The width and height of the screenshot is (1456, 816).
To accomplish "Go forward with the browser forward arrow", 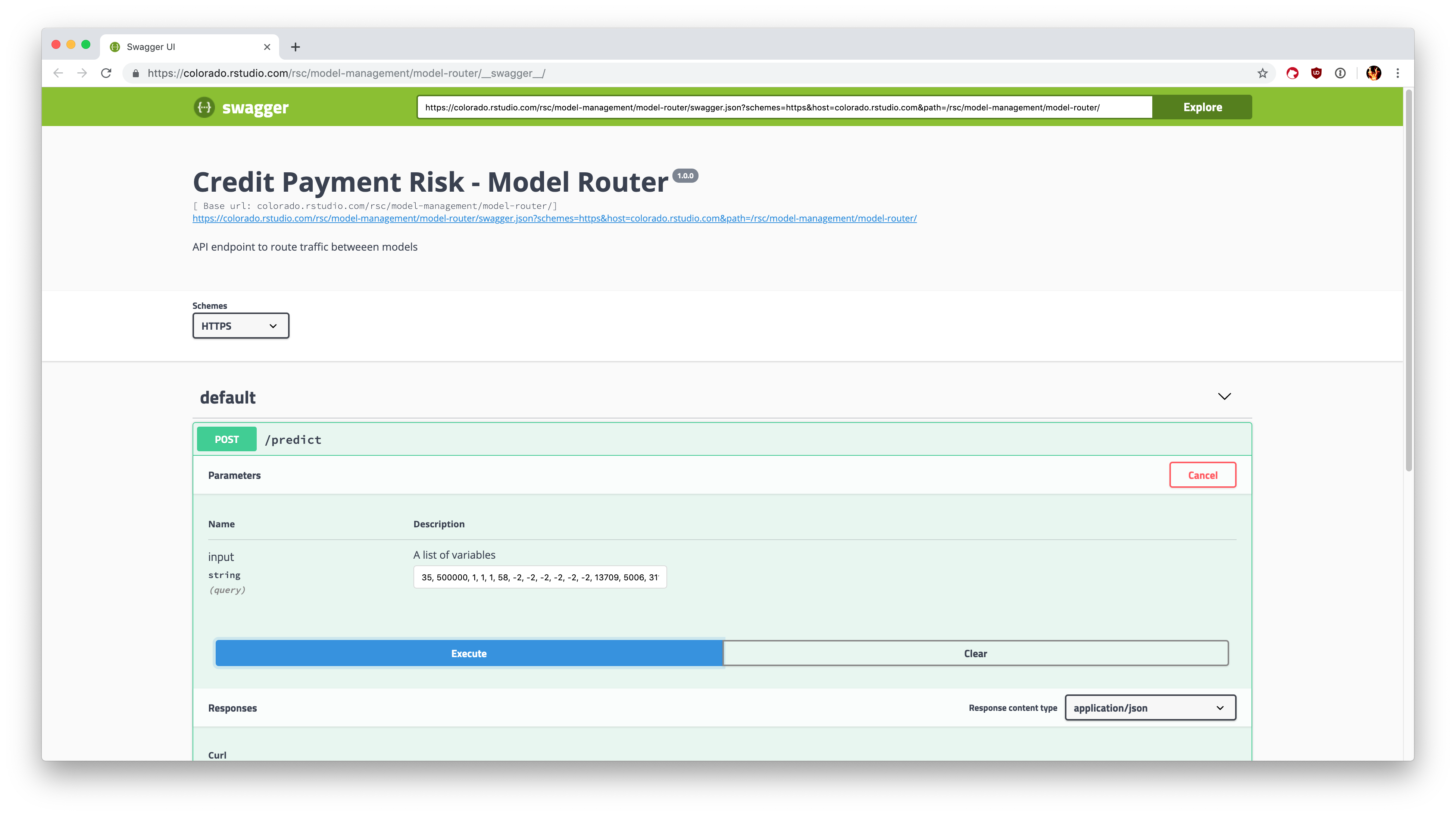I will [82, 73].
